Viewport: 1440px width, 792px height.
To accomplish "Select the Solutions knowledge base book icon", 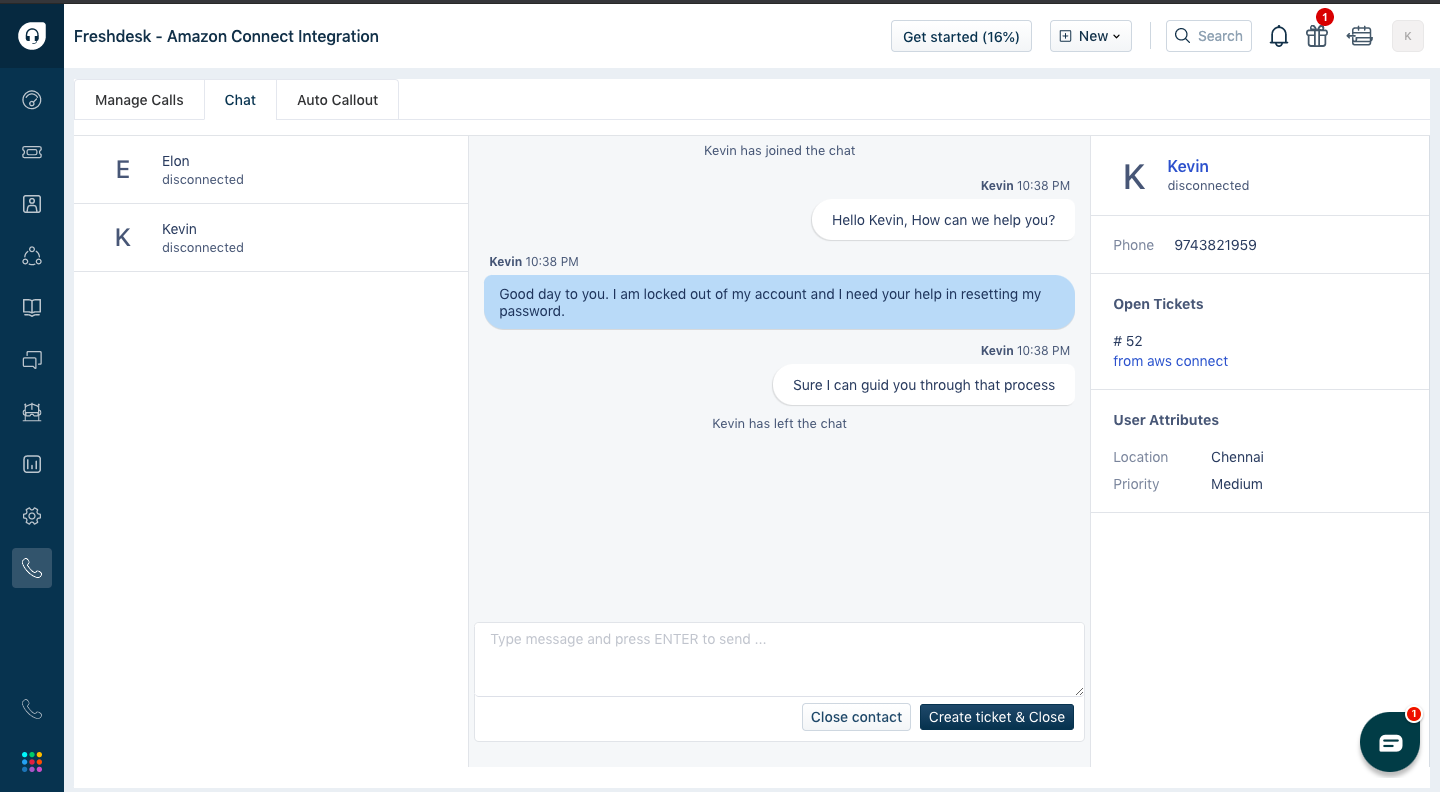I will [x=32, y=308].
